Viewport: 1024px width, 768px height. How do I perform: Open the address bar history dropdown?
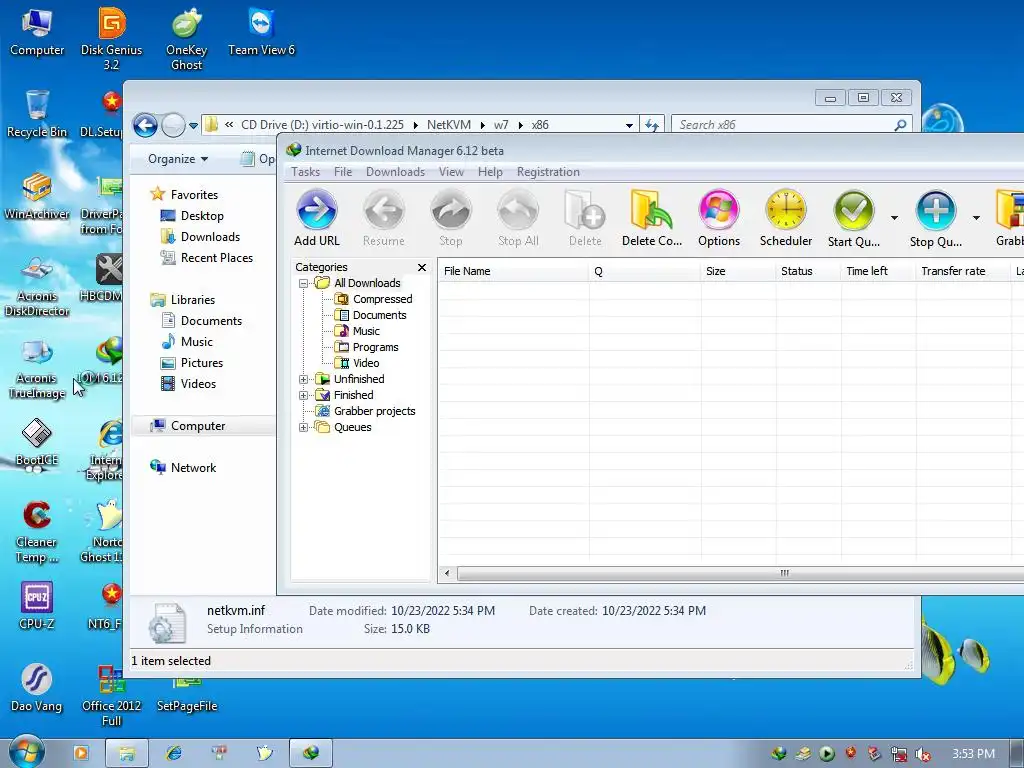[x=629, y=125]
